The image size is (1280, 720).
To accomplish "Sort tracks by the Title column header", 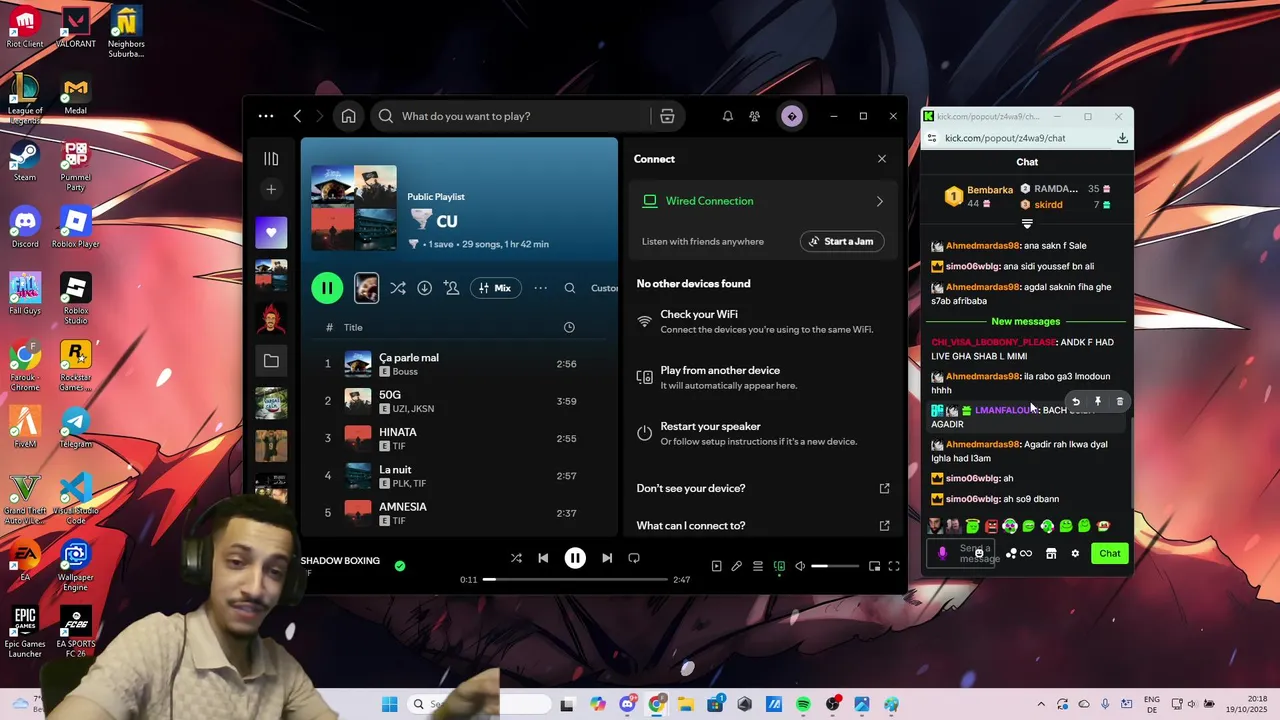I will [353, 327].
